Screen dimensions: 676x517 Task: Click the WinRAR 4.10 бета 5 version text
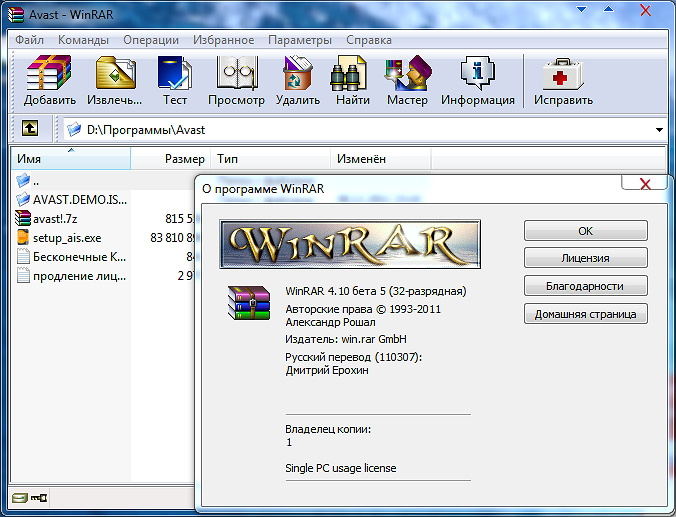pos(376,291)
